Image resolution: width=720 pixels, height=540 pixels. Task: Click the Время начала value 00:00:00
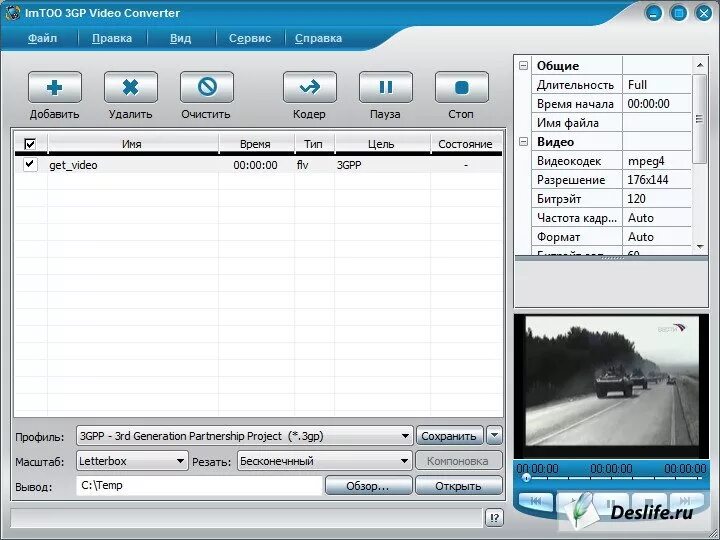657,104
